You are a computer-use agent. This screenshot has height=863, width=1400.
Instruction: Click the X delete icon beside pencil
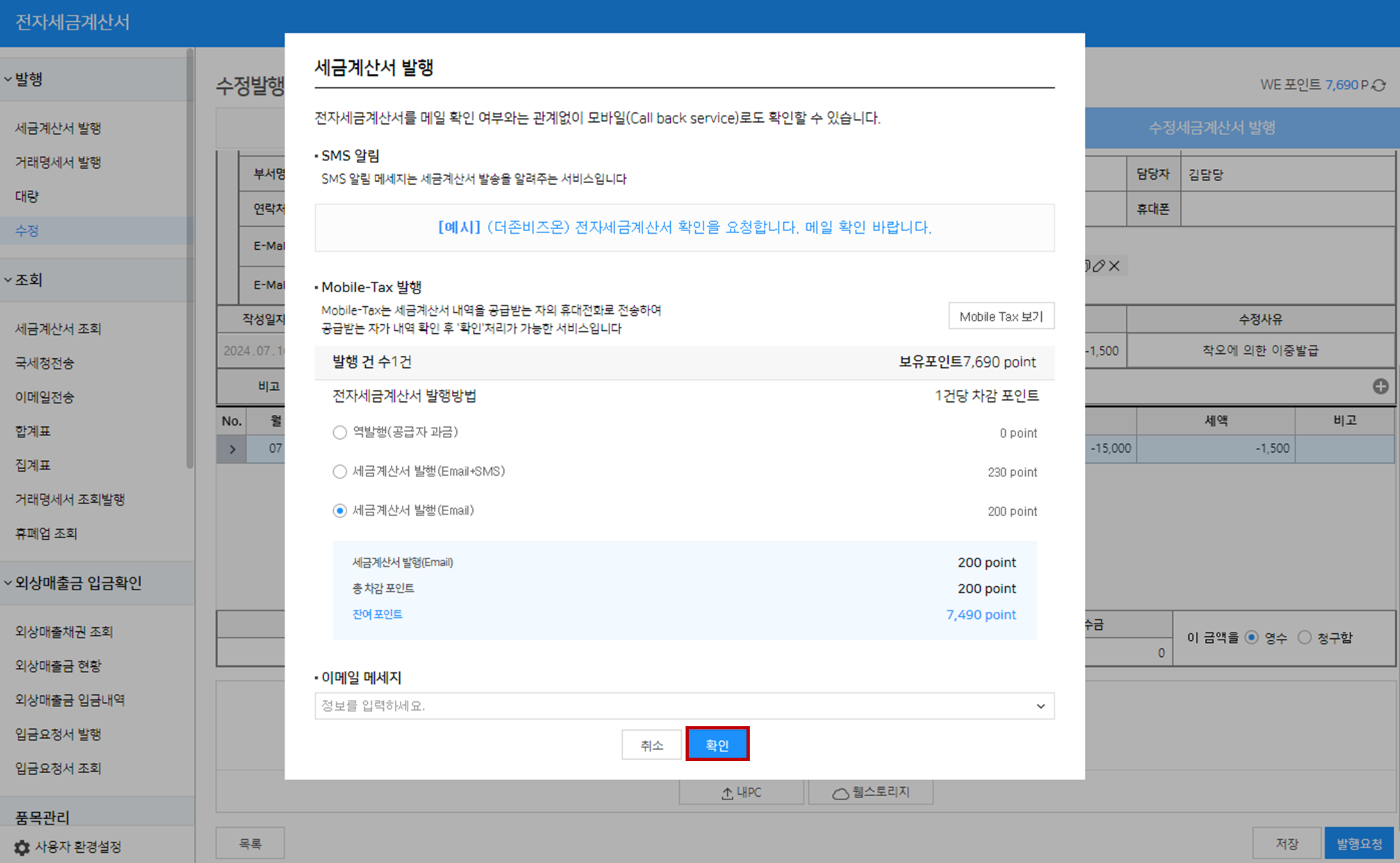(x=1114, y=266)
